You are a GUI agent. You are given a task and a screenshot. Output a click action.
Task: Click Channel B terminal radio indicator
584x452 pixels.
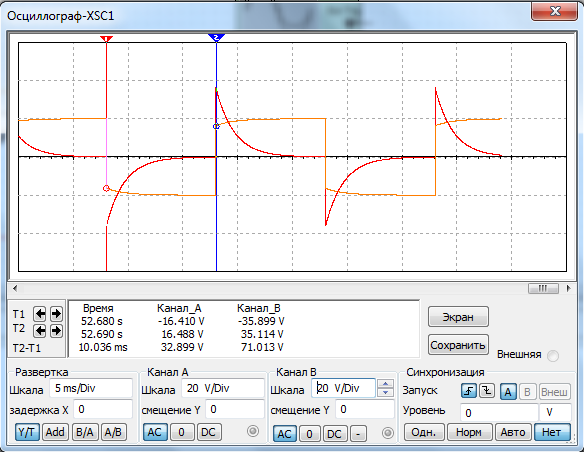[x=388, y=433]
